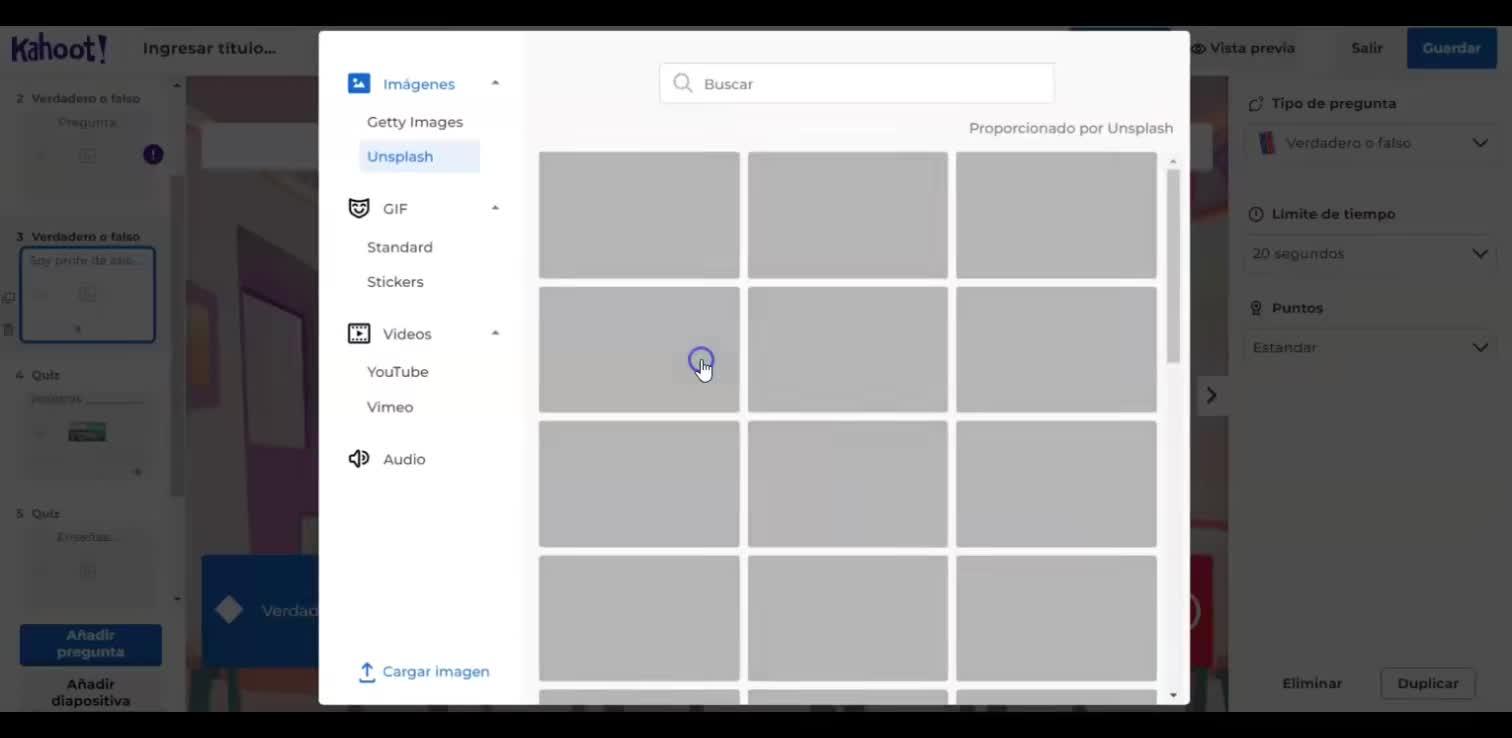Open the Audio speaker option
This screenshot has width=1512, height=738.
(x=387, y=459)
